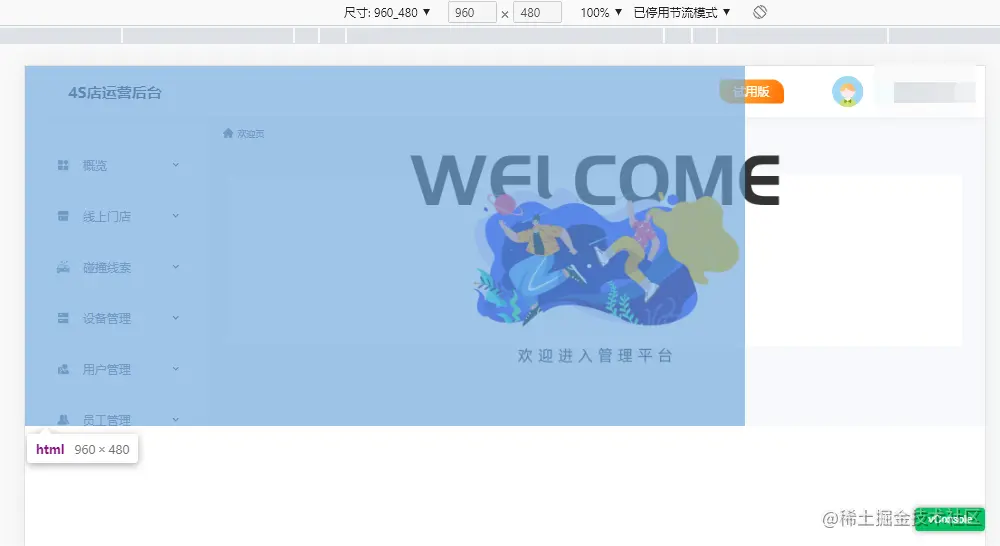Expand the 用户管理 chevron
Image resolution: width=1000 pixels, height=546 pixels.
click(x=175, y=369)
